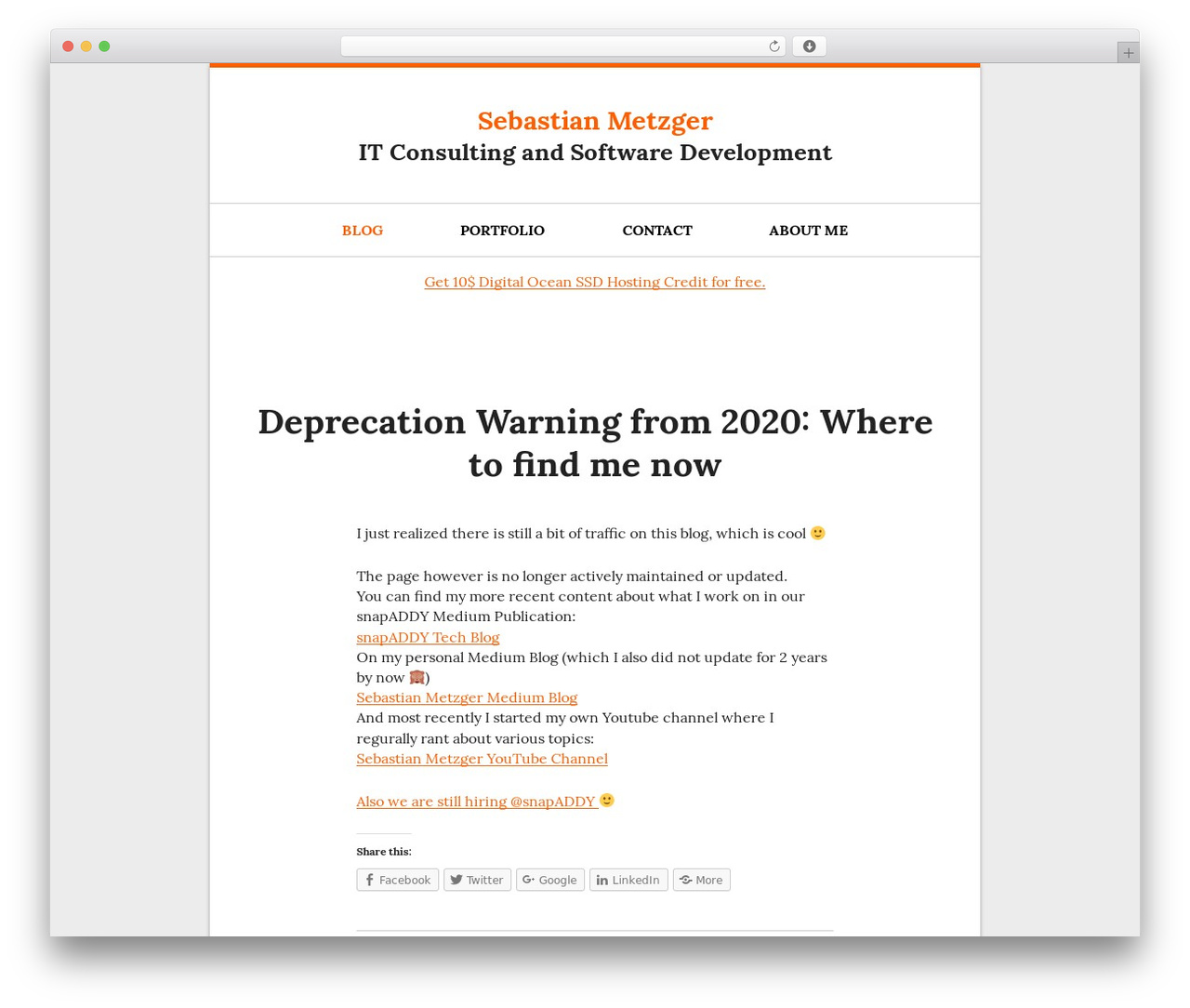Click the 'Share this:' label
This screenshot has width=1190, height=1008.
pos(383,851)
